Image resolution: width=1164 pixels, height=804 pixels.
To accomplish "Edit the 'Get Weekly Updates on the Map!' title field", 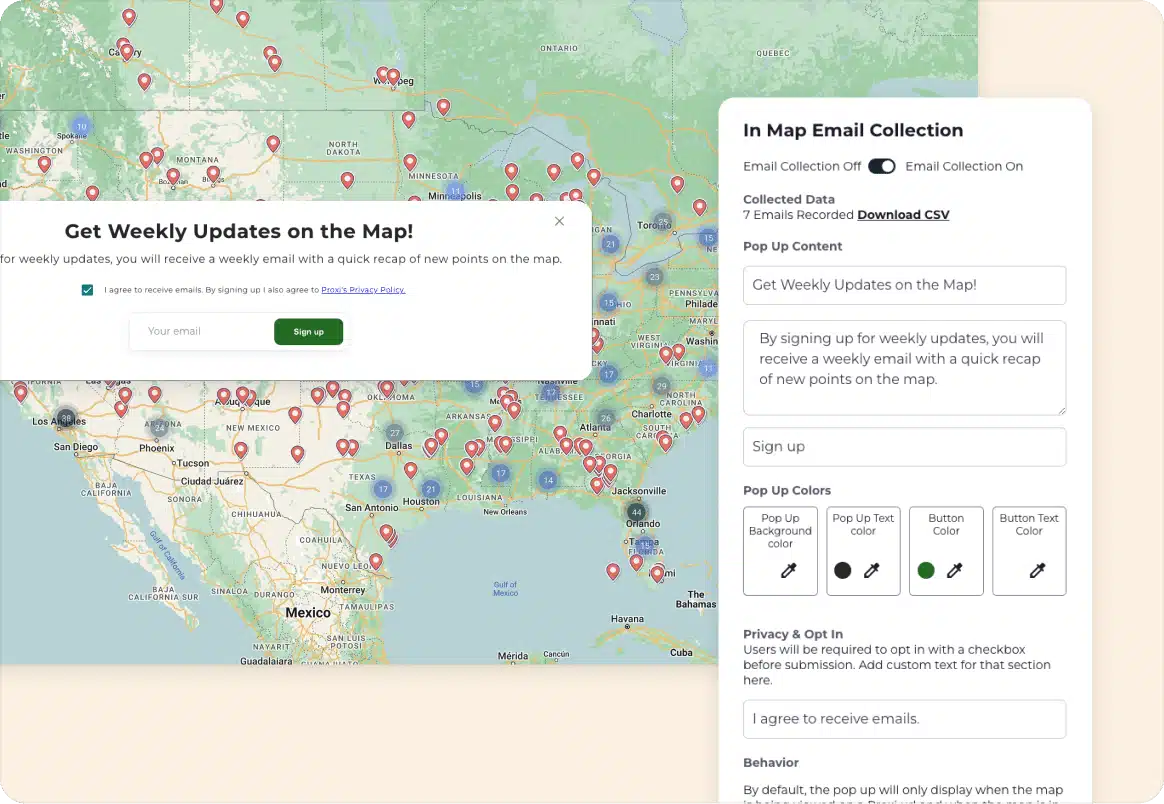I will pyautogui.click(x=904, y=285).
